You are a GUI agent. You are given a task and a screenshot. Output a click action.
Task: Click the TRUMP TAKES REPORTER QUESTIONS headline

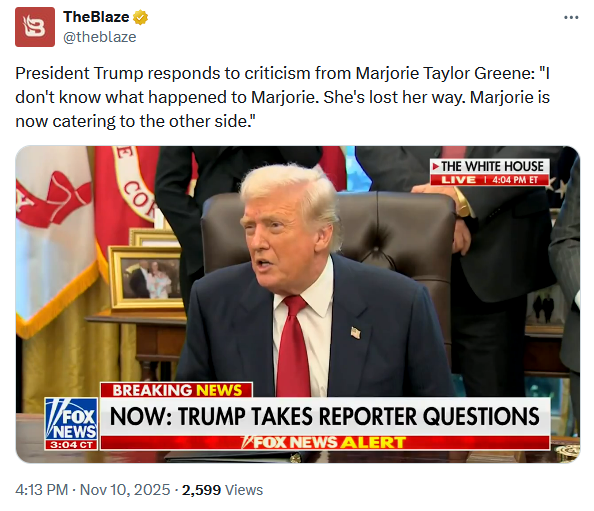(325, 416)
